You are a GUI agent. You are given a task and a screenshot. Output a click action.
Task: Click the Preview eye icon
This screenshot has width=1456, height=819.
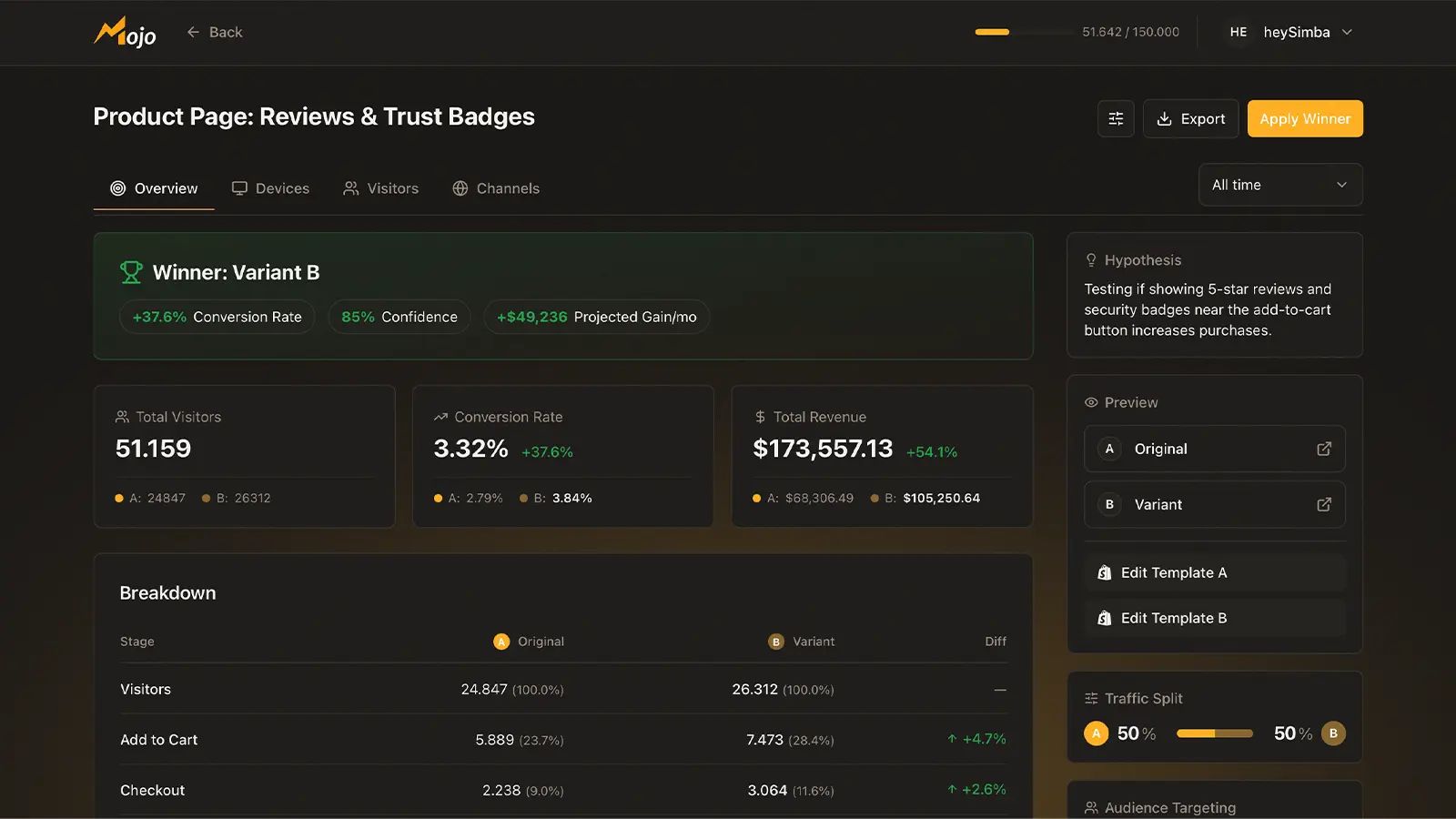tap(1090, 402)
